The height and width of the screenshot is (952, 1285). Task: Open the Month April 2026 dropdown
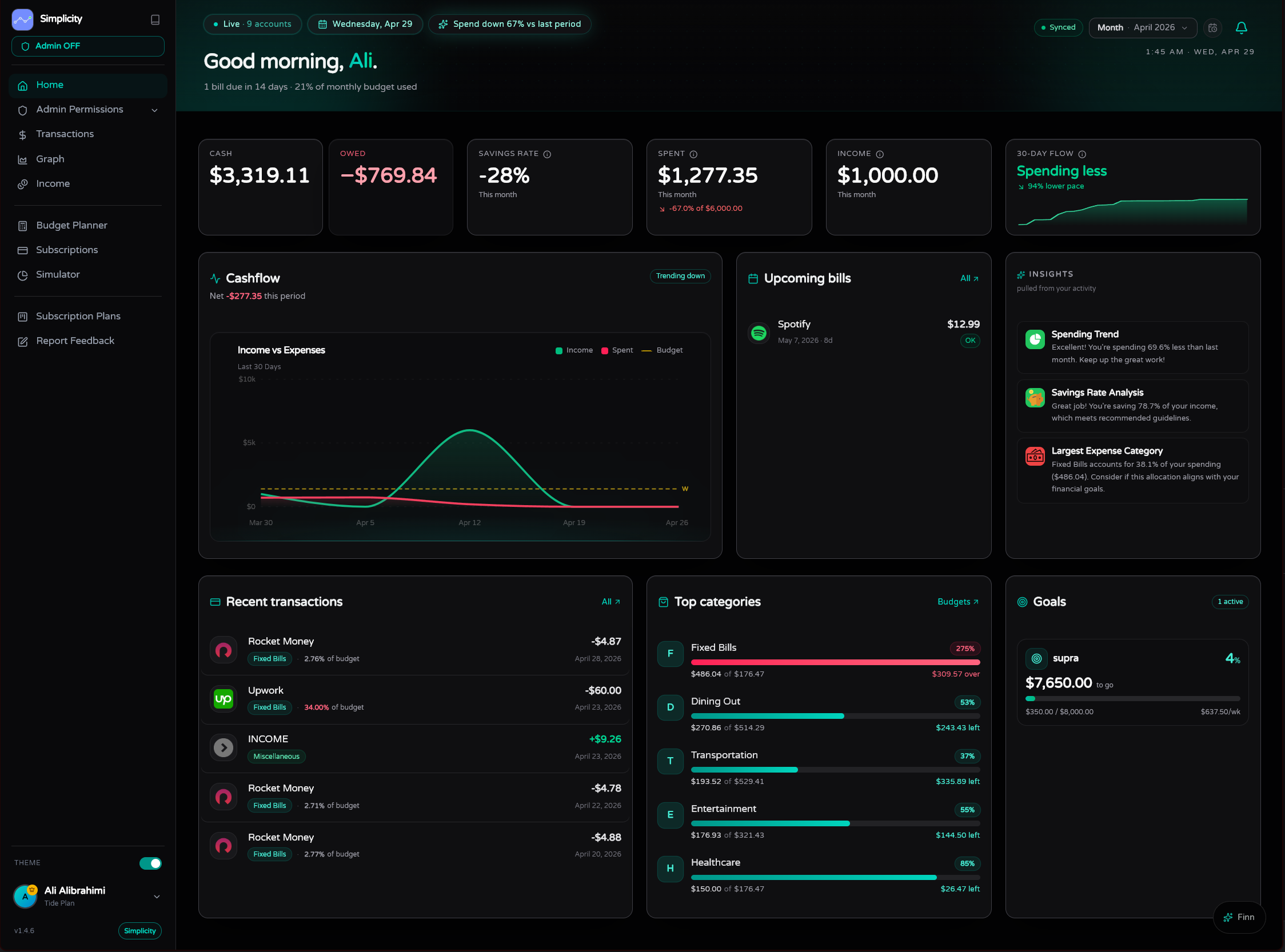(1142, 27)
